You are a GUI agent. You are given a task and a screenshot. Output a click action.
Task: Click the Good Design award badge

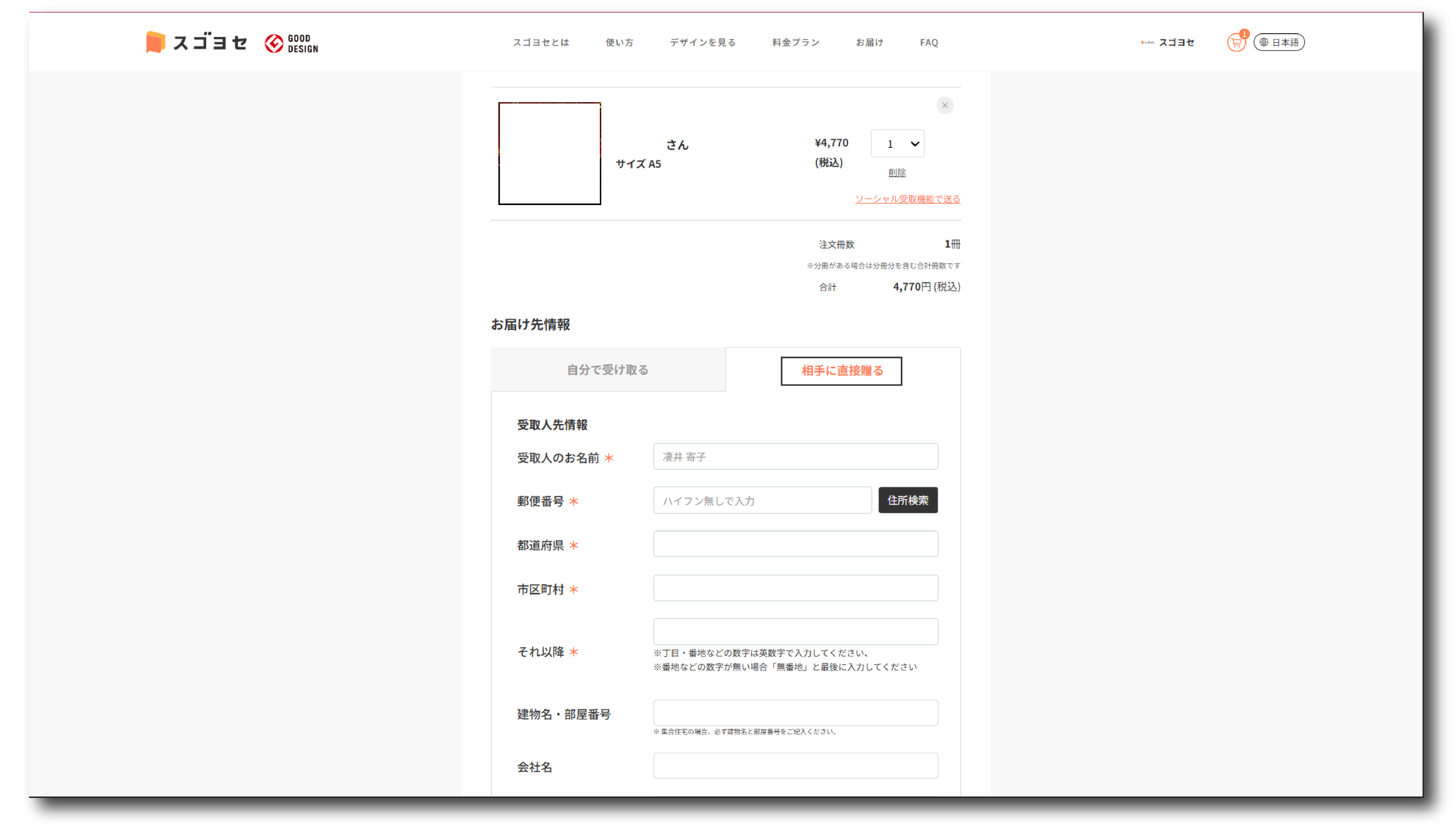[291, 43]
